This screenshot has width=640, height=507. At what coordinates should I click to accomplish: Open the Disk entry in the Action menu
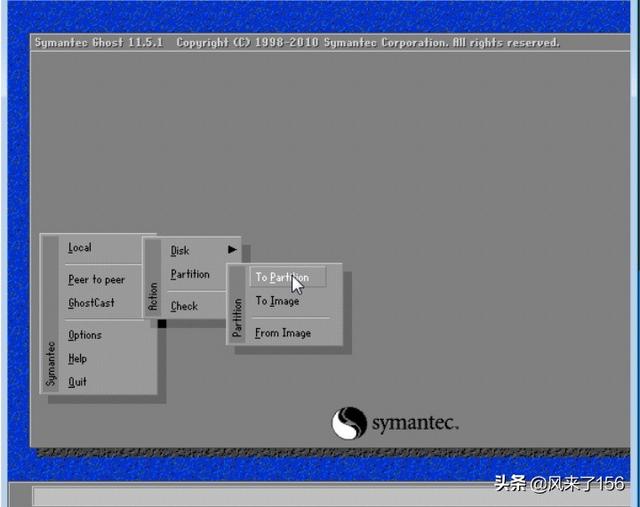point(180,250)
